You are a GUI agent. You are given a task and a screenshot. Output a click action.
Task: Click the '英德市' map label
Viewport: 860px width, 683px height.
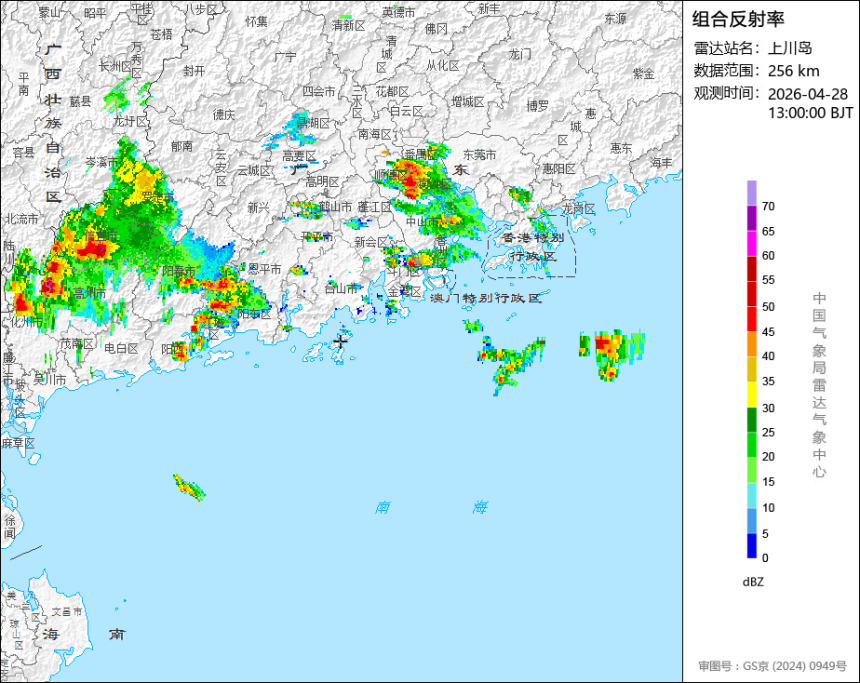coord(399,12)
